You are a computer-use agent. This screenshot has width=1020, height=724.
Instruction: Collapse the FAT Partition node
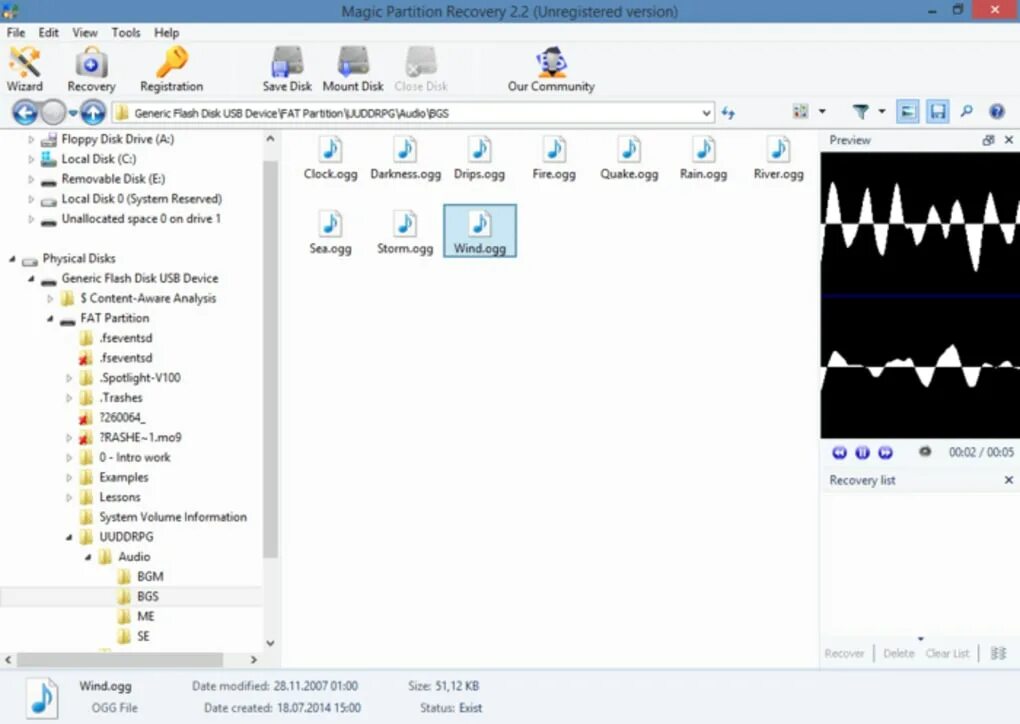(50, 319)
